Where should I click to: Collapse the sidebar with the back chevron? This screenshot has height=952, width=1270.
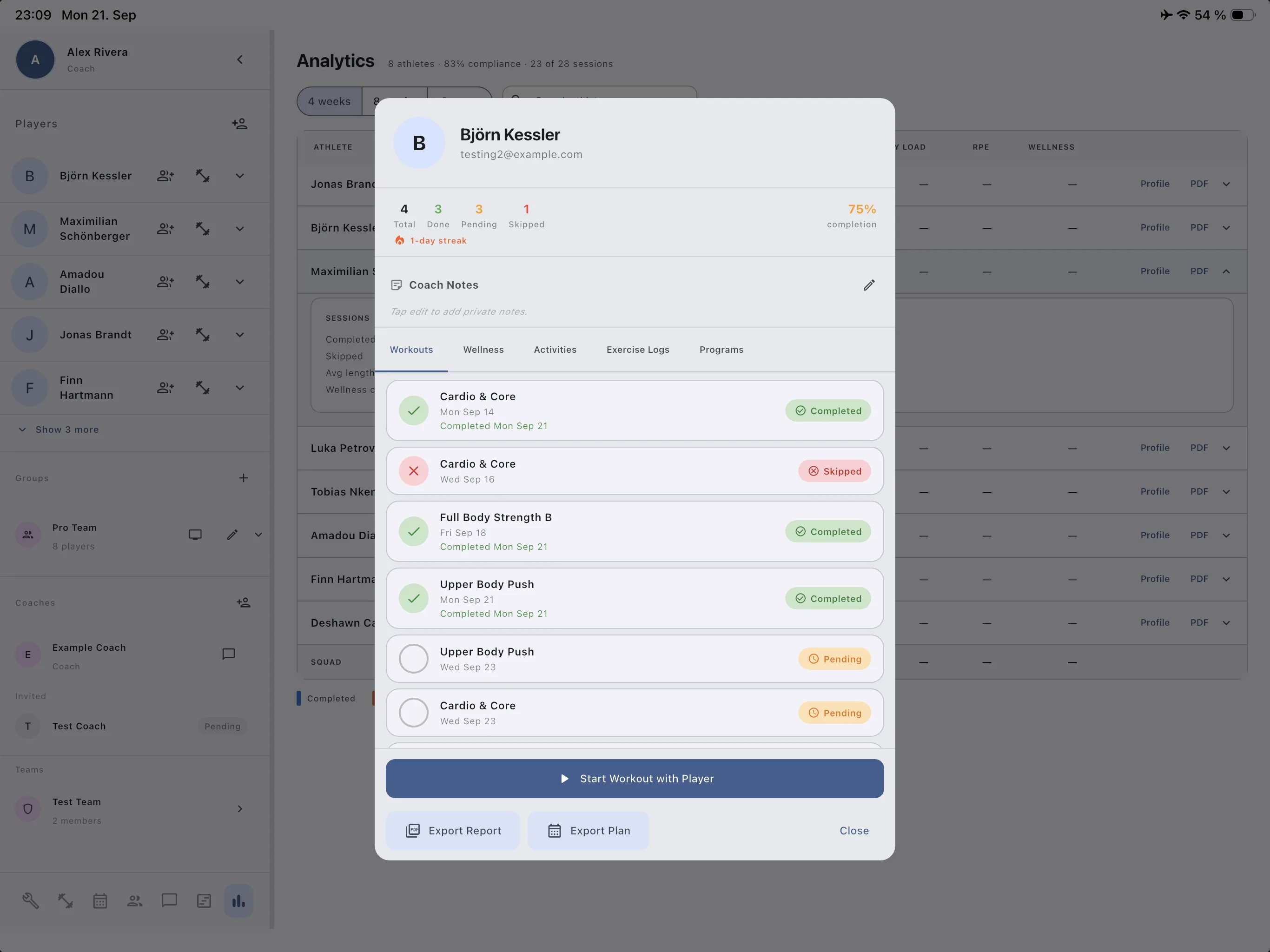coord(239,59)
